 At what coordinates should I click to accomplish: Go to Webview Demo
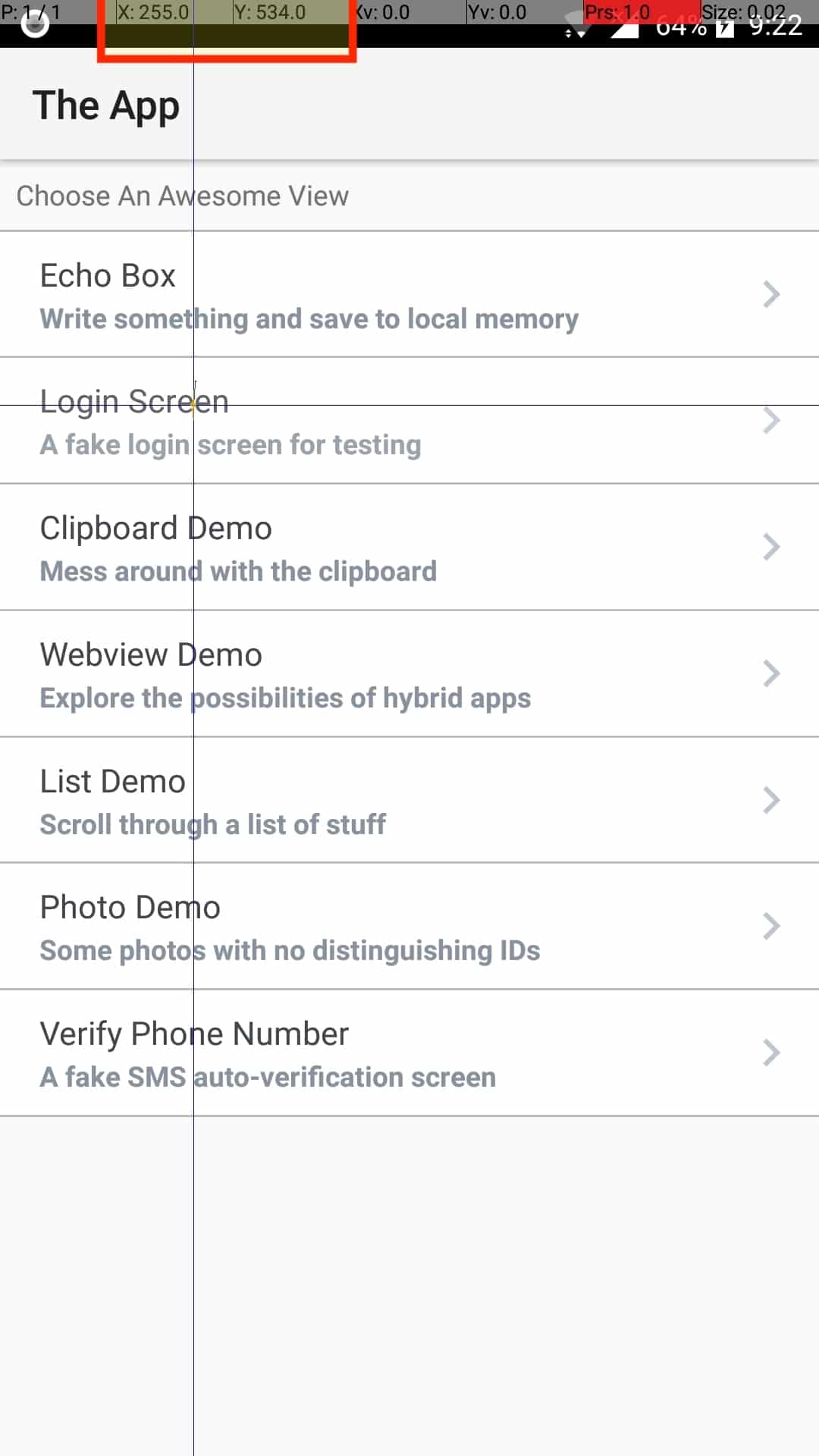pos(151,655)
